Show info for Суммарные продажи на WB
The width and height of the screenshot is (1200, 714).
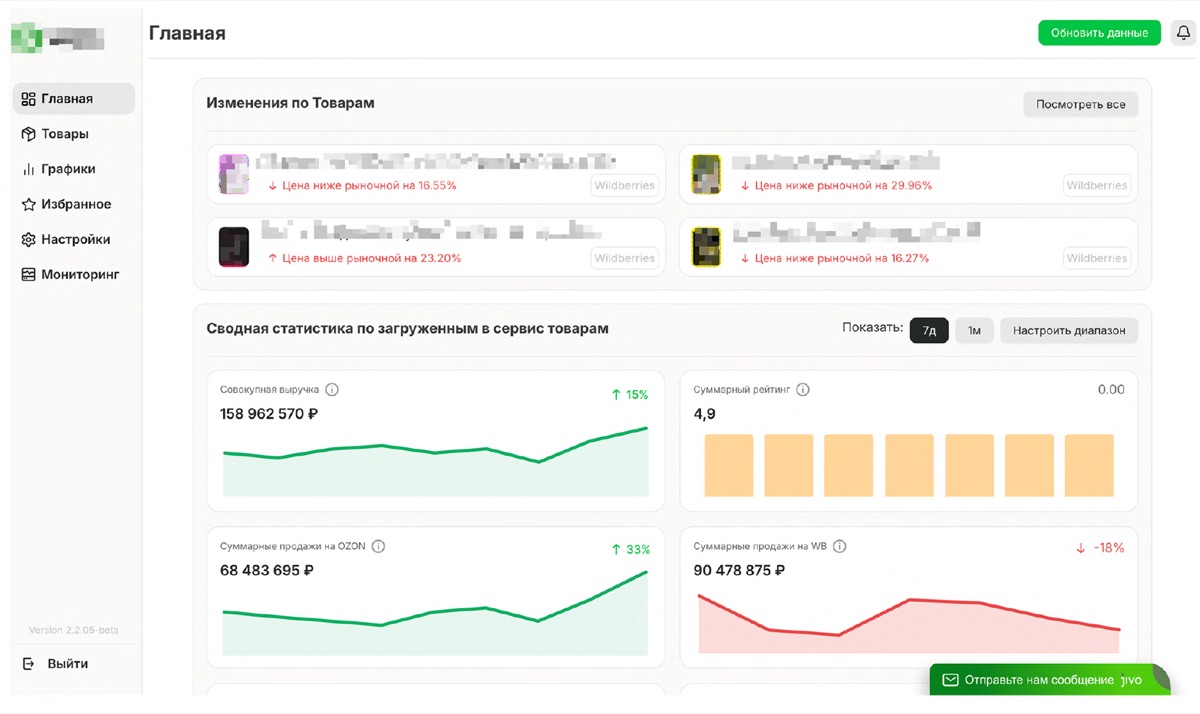(839, 546)
